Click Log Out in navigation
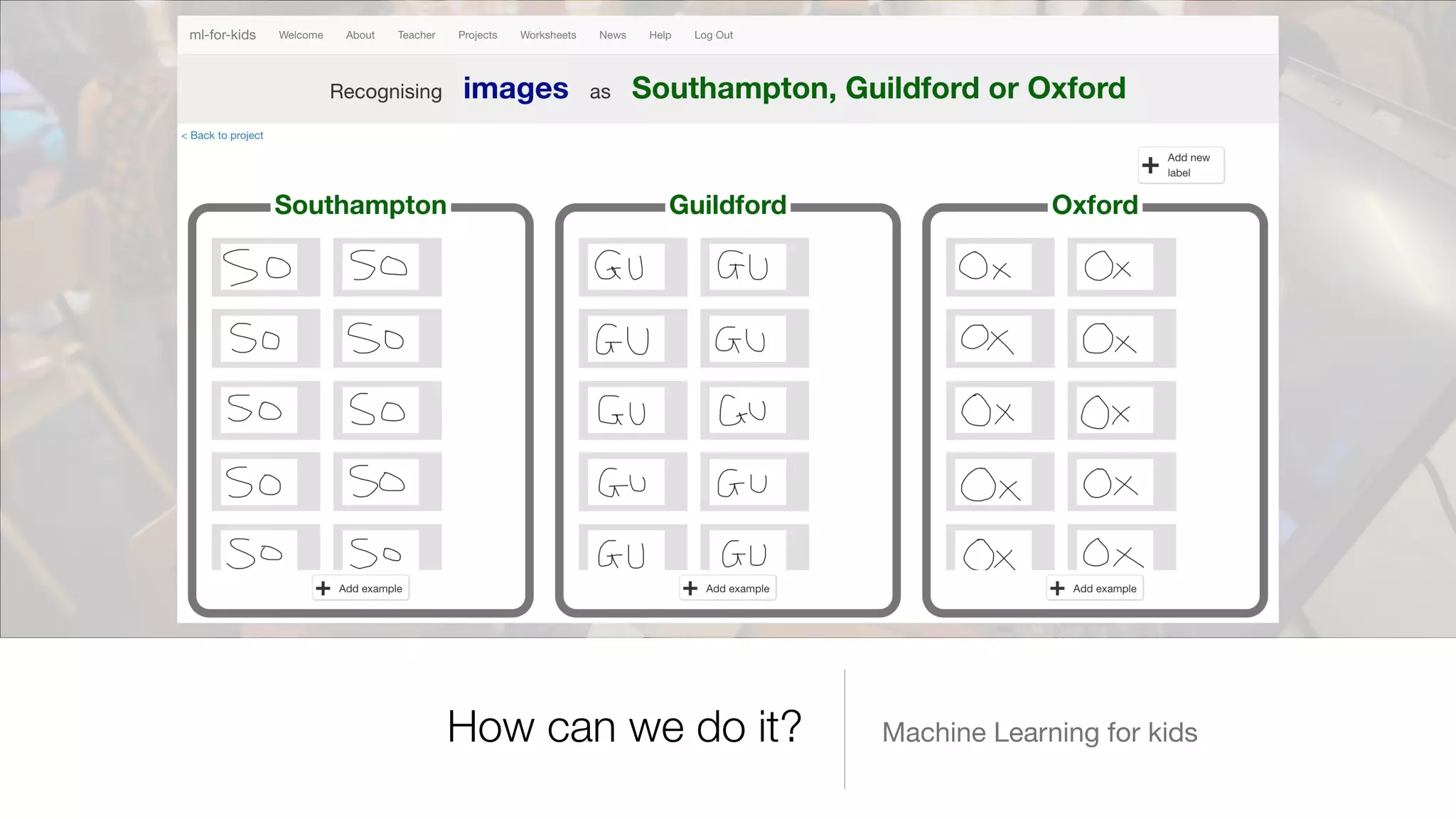1456x819 pixels. tap(714, 35)
